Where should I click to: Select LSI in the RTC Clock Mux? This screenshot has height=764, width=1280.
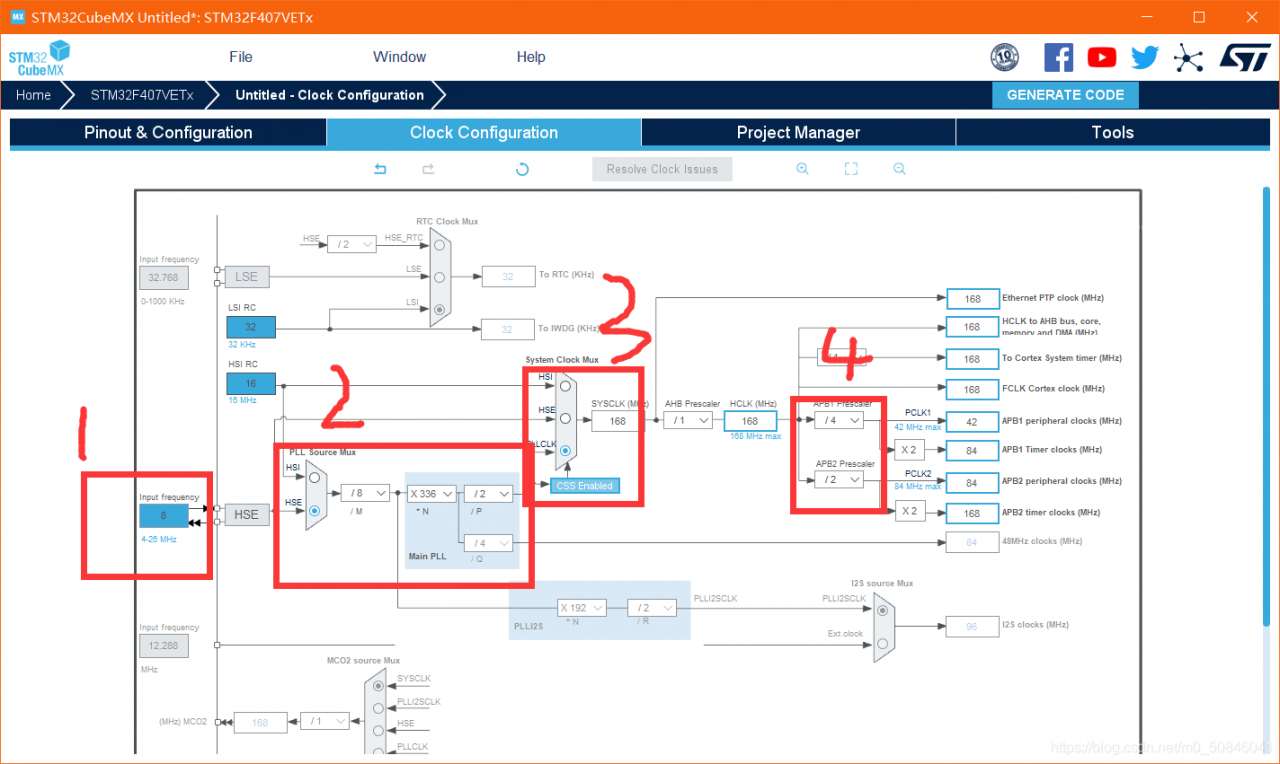coord(438,309)
